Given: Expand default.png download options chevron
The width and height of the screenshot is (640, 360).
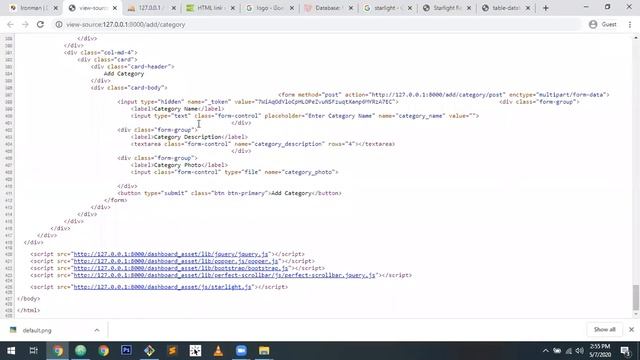Looking at the screenshot, I should (x=97, y=330).
